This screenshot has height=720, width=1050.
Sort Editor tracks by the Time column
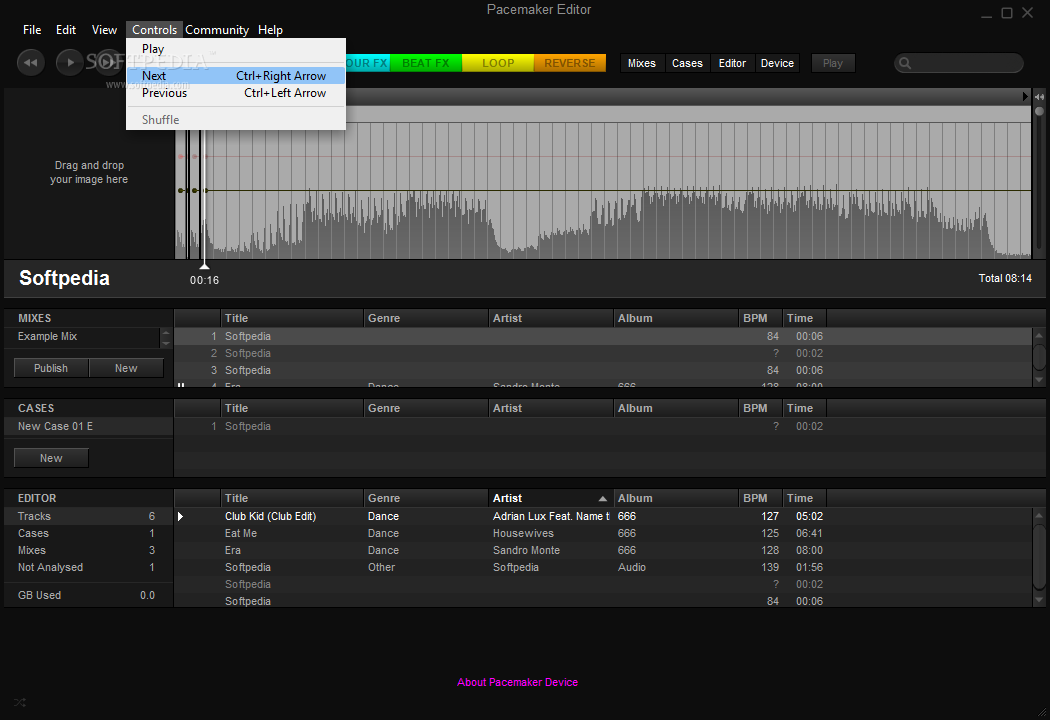804,498
